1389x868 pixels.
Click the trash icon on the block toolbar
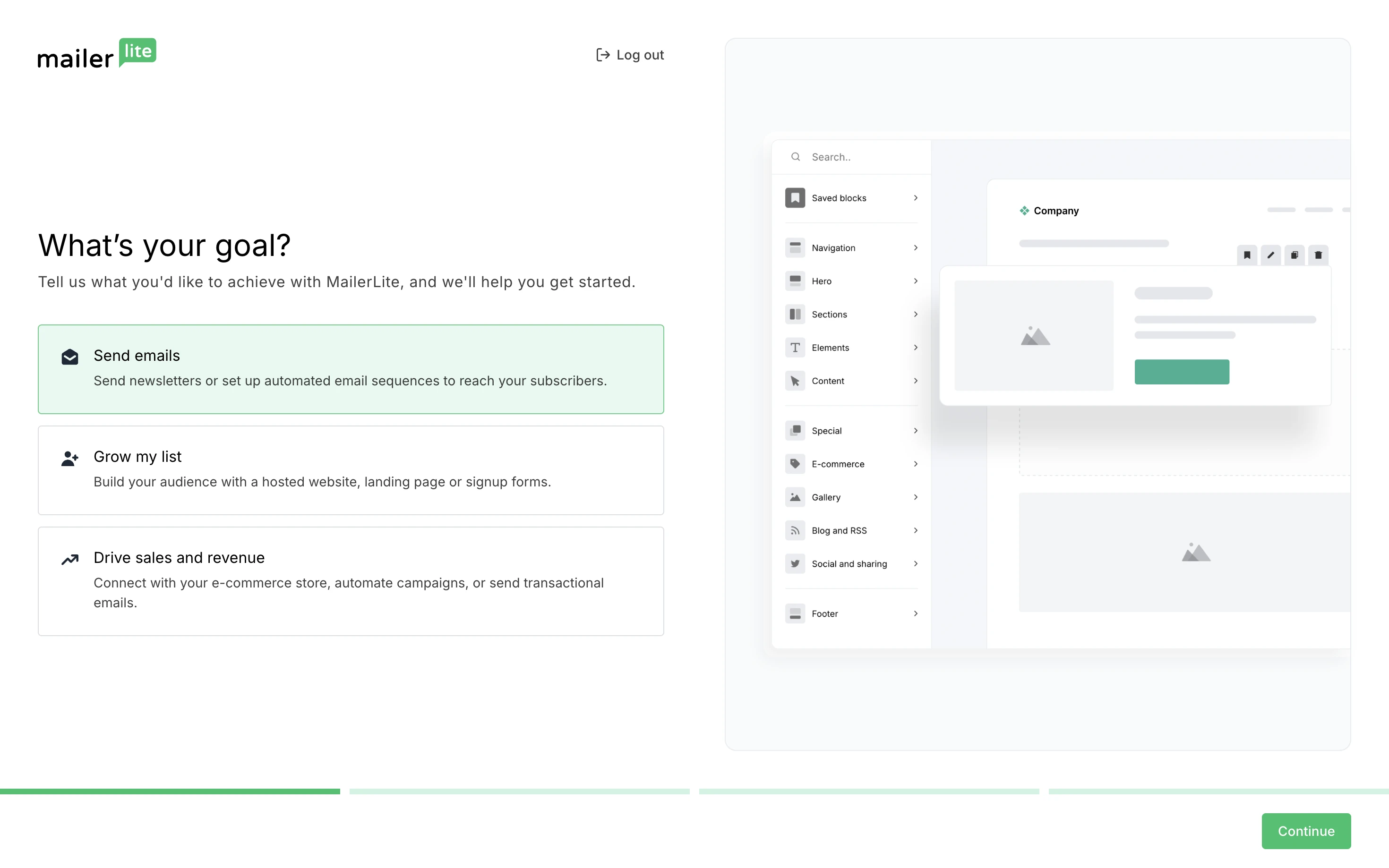click(x=1318, y=255)
